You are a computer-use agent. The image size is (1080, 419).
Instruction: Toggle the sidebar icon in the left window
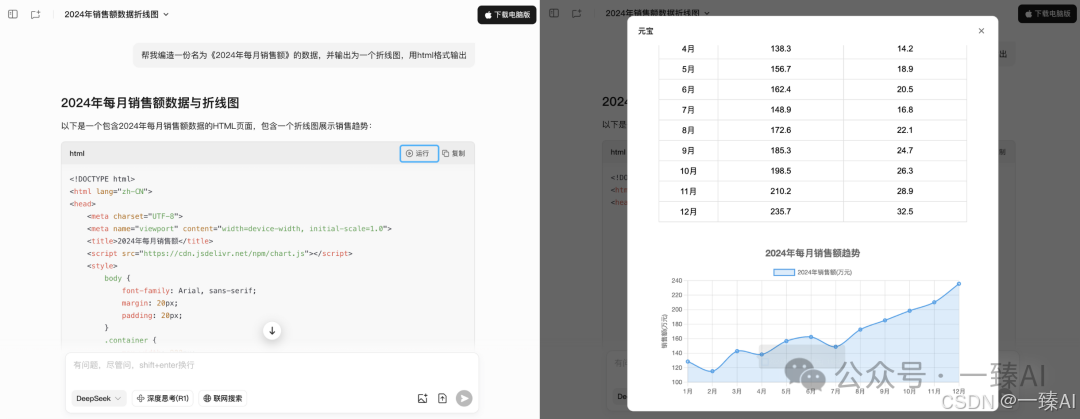12,14
